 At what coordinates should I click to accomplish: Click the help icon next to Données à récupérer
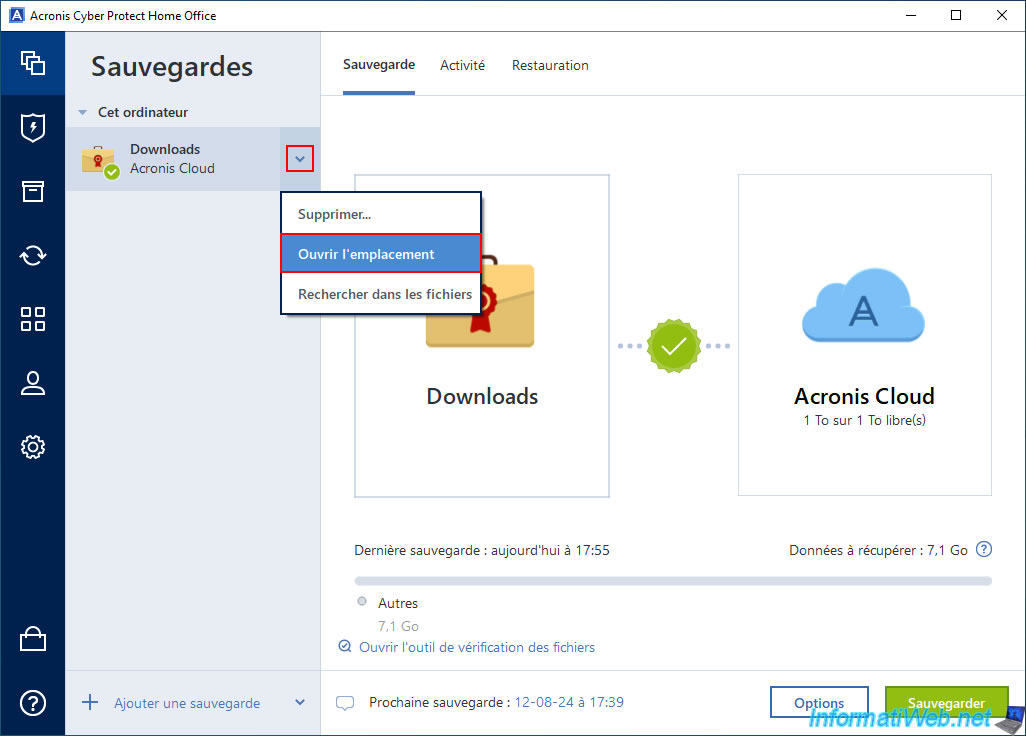(x=983, y=550)
